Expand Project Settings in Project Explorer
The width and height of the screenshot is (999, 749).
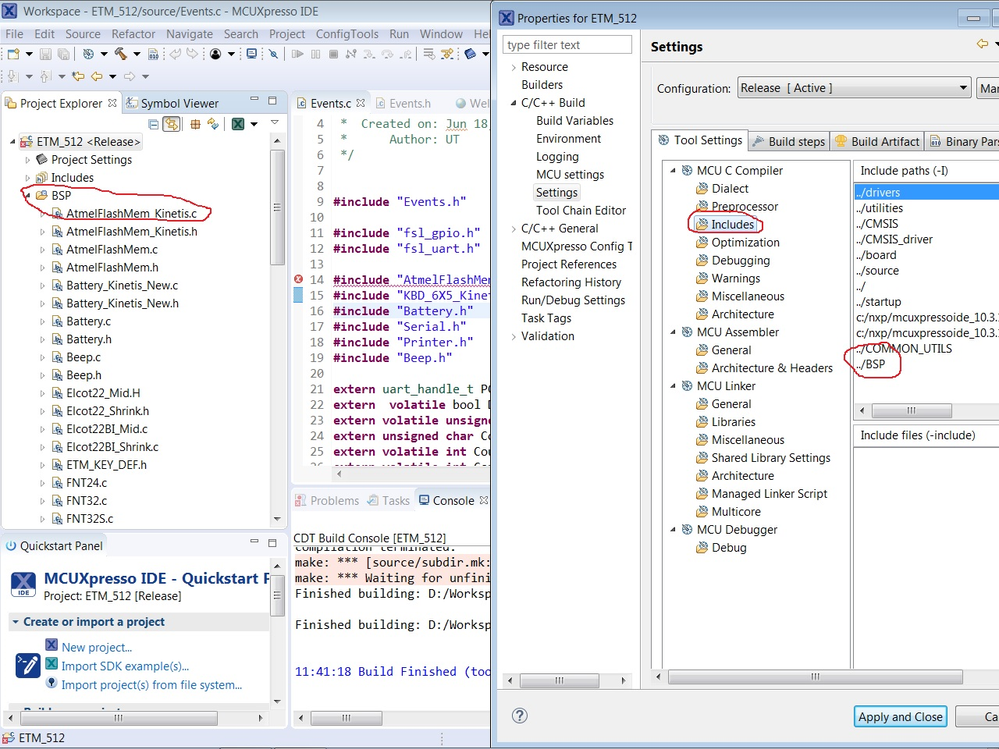pyautogui.click(x=27, y=159)
